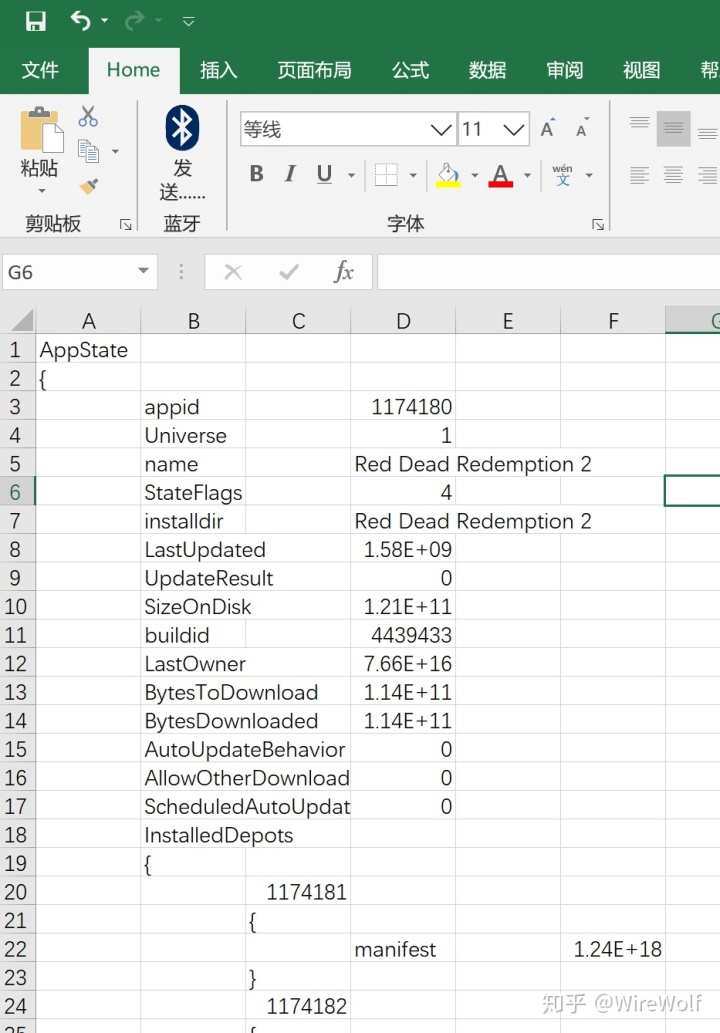This screenshot has height=1033, width=720.
Task: Open the Underline style dropdown arrow
Action: click(x=351, y=175)
